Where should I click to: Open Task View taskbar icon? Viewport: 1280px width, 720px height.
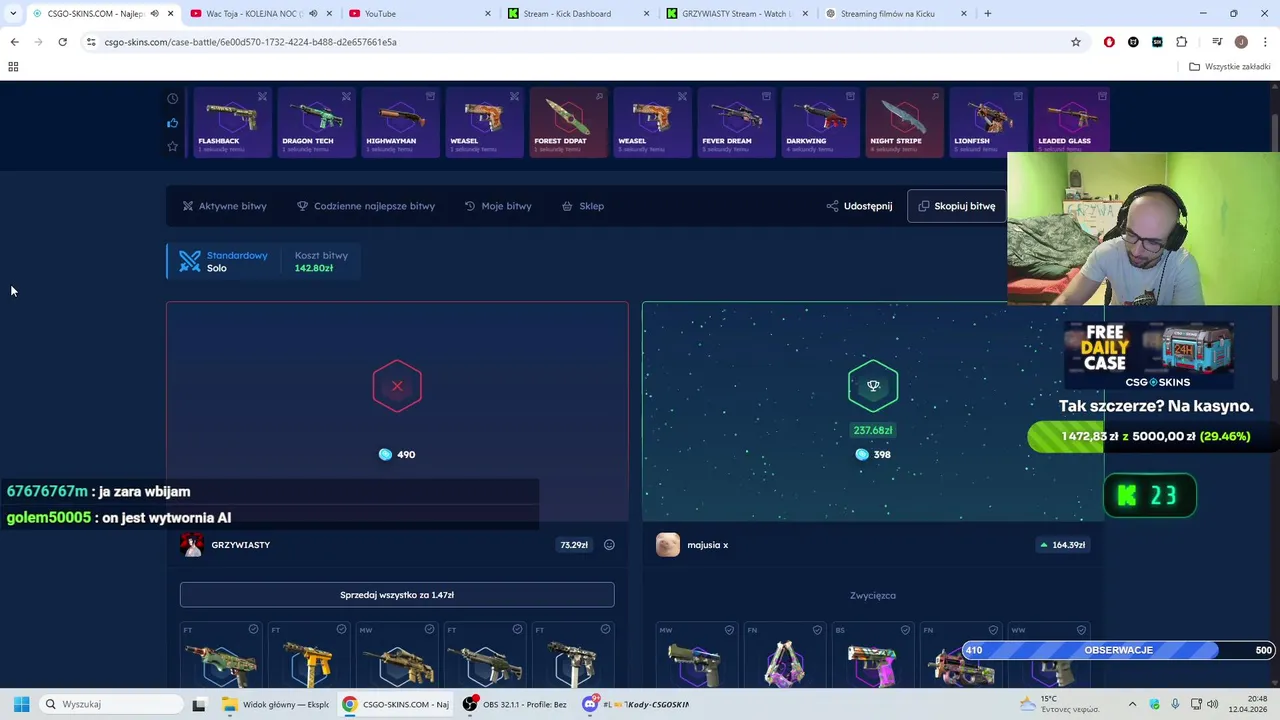tap(198, 704)
